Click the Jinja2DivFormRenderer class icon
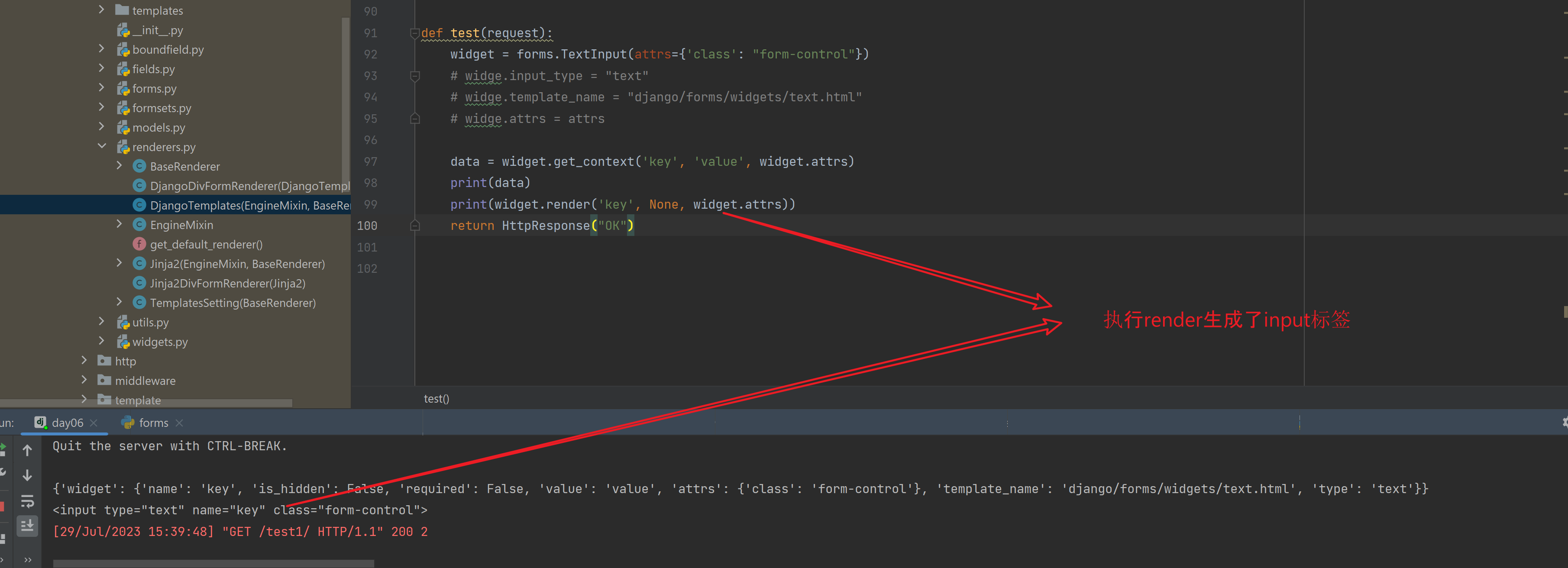 coord(139,283)
